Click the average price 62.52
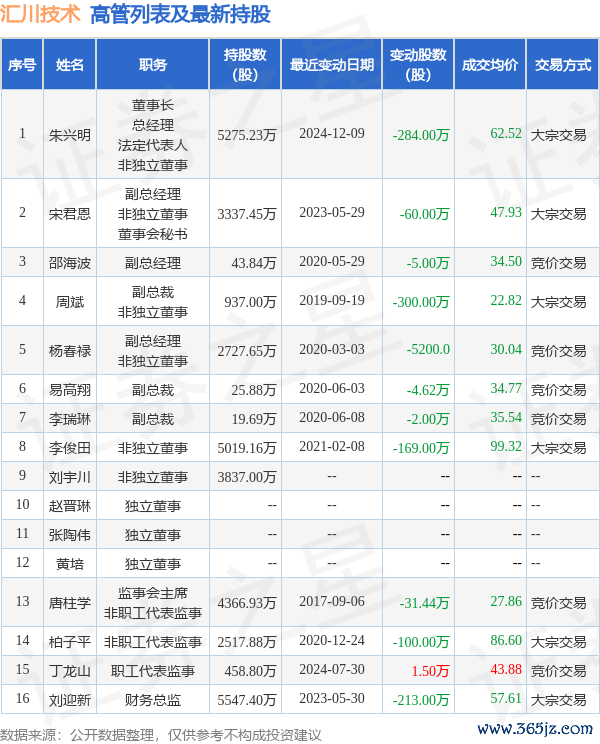Viewport: 600px width, 744px height. pos(506,133)
